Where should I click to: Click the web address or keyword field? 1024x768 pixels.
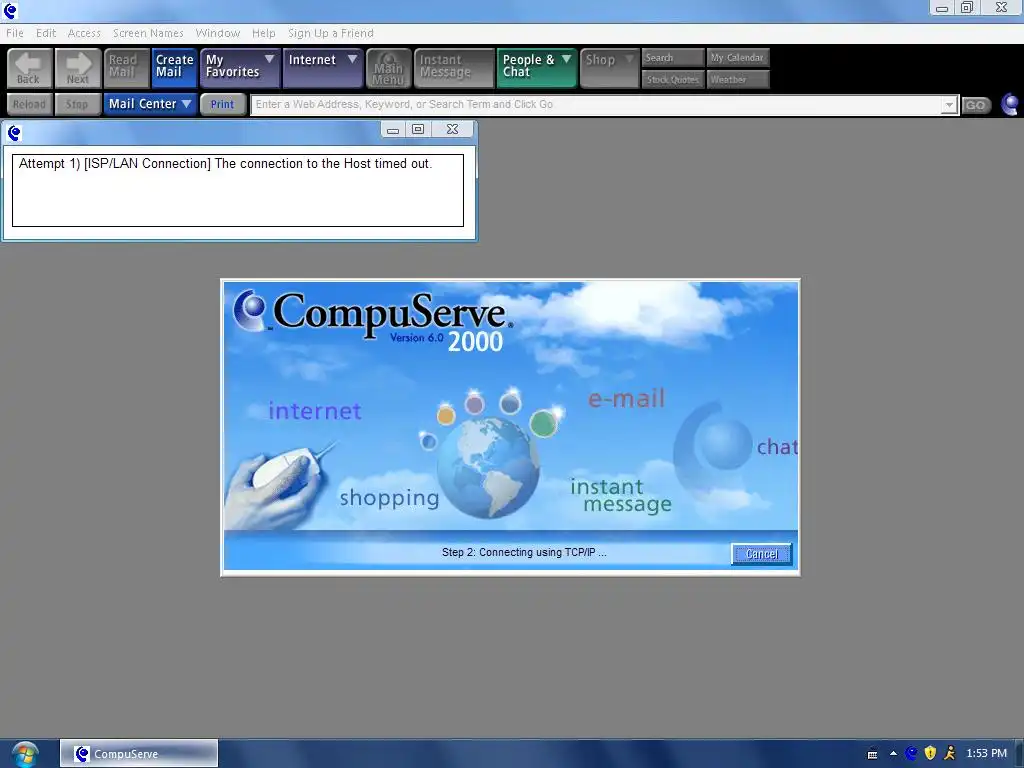coord(596,104)
